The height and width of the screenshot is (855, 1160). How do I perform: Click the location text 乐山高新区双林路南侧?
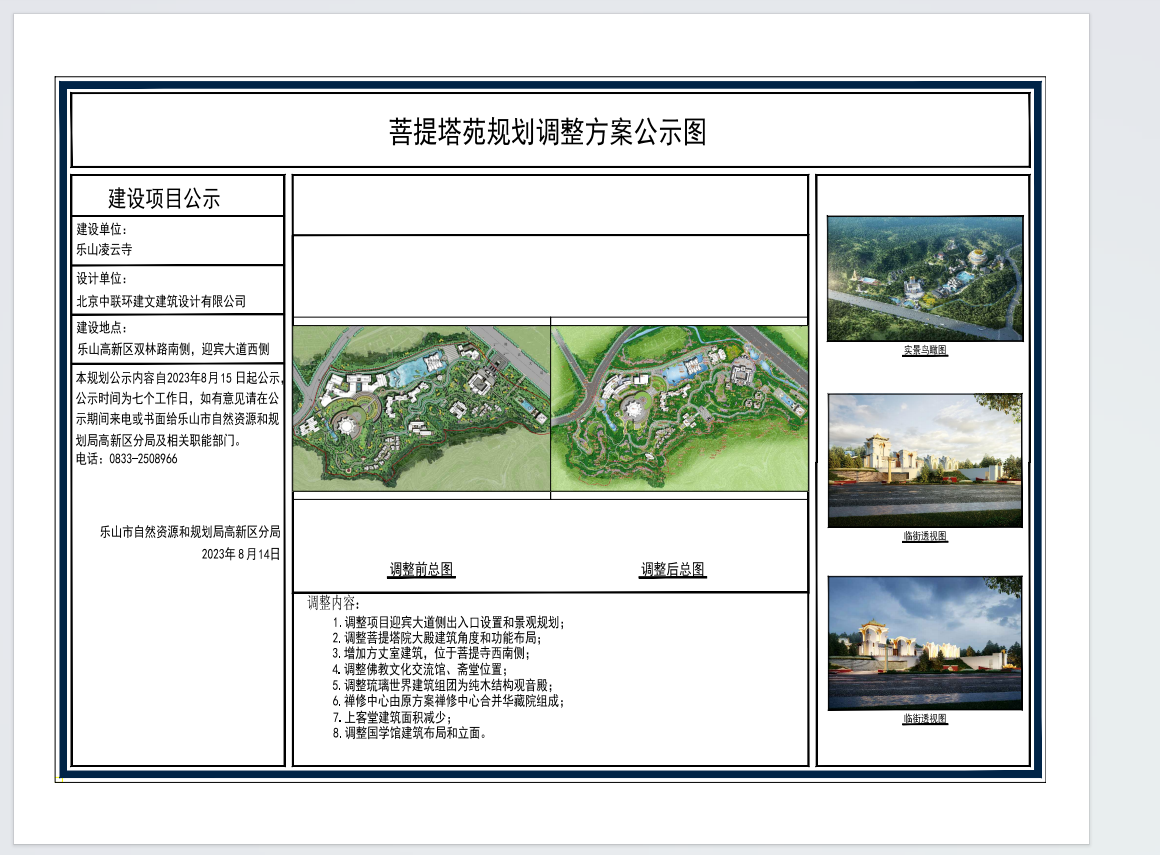(135, 350)
